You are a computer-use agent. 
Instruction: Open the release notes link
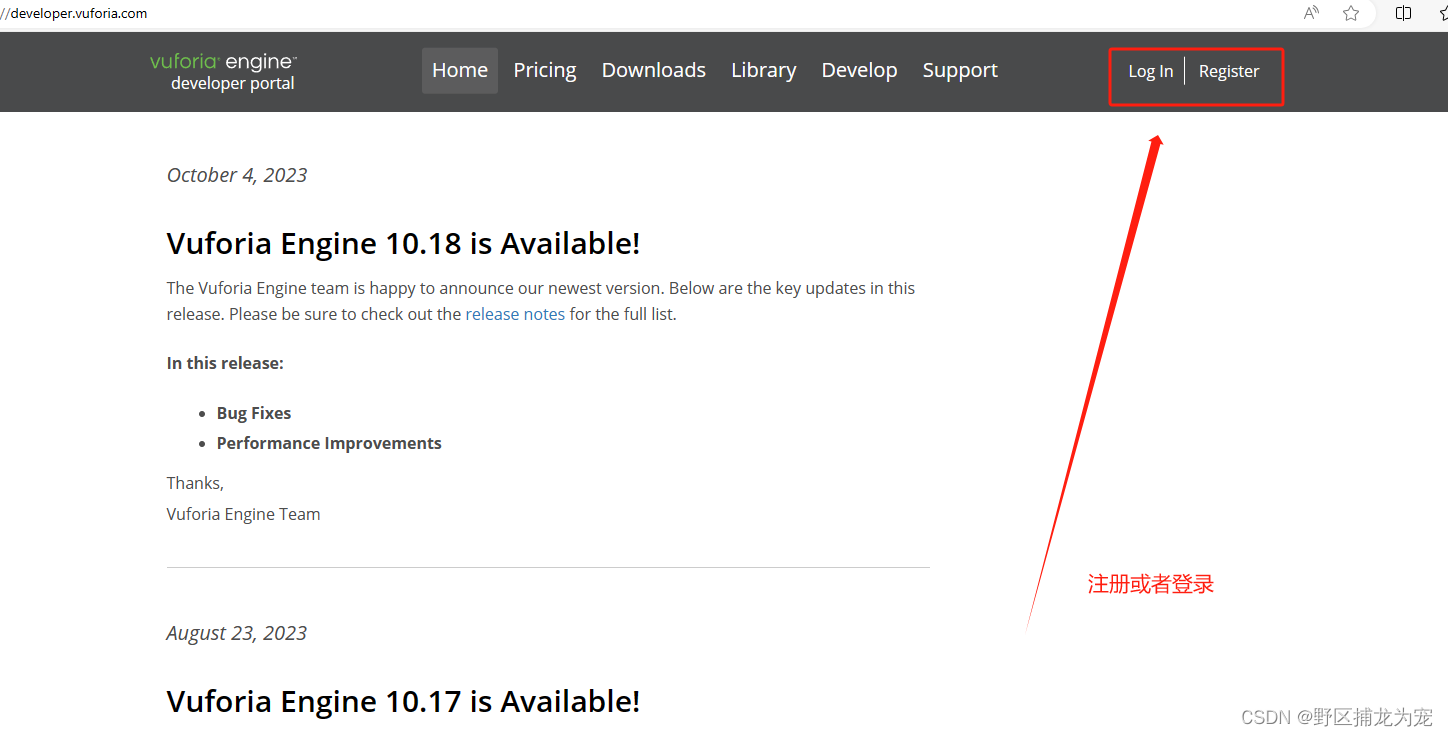[x=515, y=314]
